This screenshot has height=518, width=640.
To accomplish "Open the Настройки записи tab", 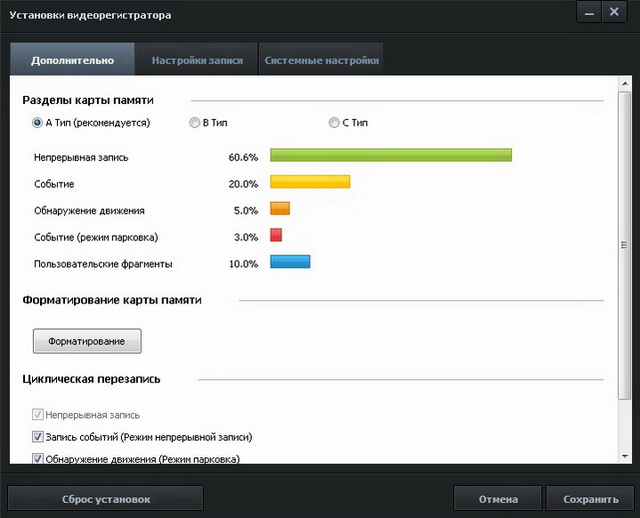I will 197,60.
